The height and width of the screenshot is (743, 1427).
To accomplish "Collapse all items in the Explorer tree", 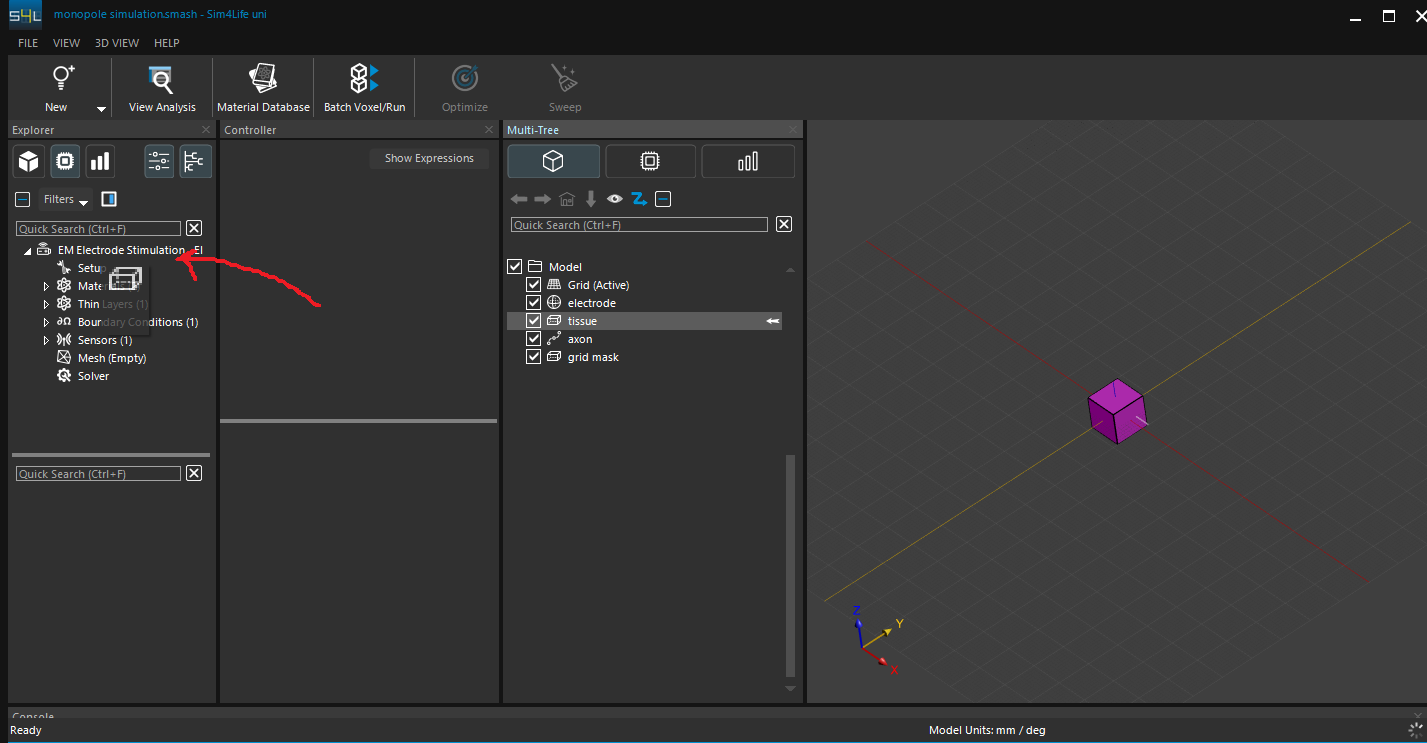I will point(23,199).
